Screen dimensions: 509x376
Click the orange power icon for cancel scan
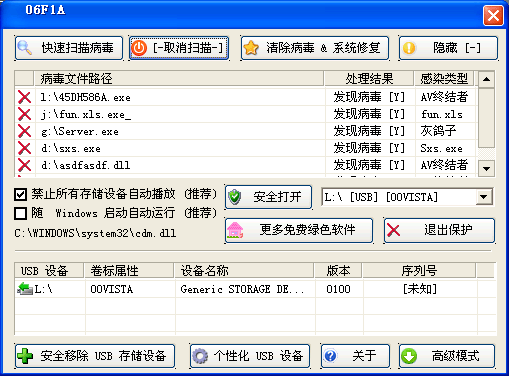(x=139, y=48)
